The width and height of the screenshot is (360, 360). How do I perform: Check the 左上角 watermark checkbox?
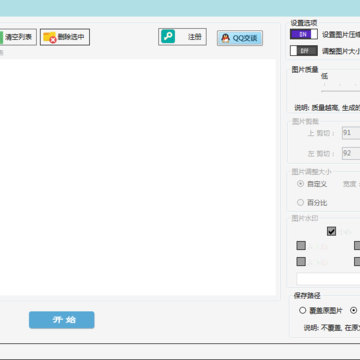(301, 246)
